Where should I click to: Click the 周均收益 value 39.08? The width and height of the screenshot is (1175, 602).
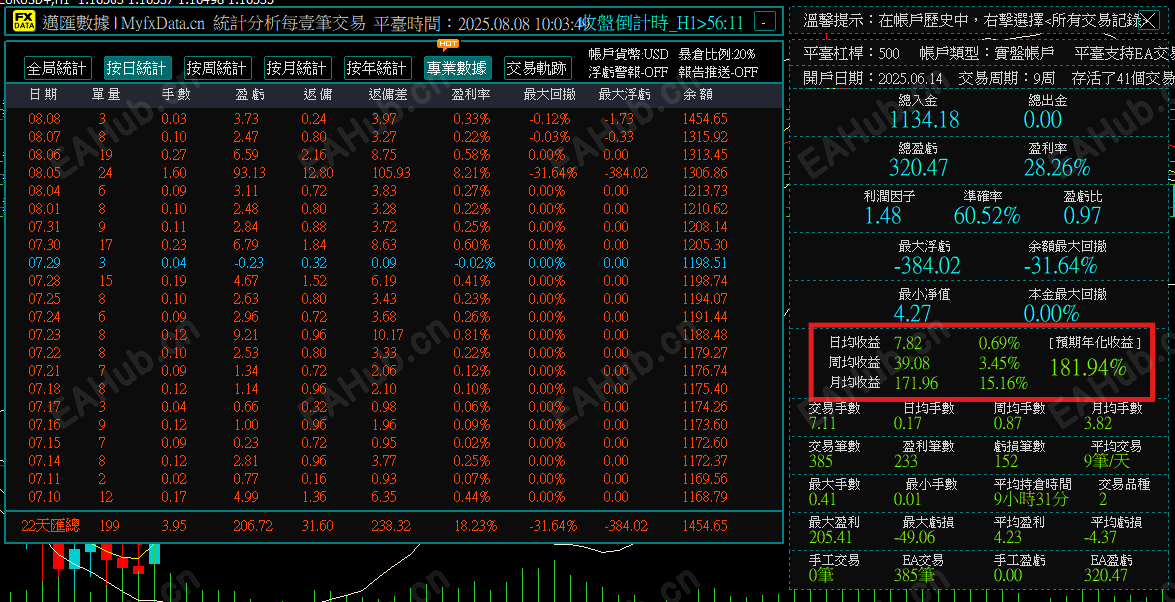point(912,363)
